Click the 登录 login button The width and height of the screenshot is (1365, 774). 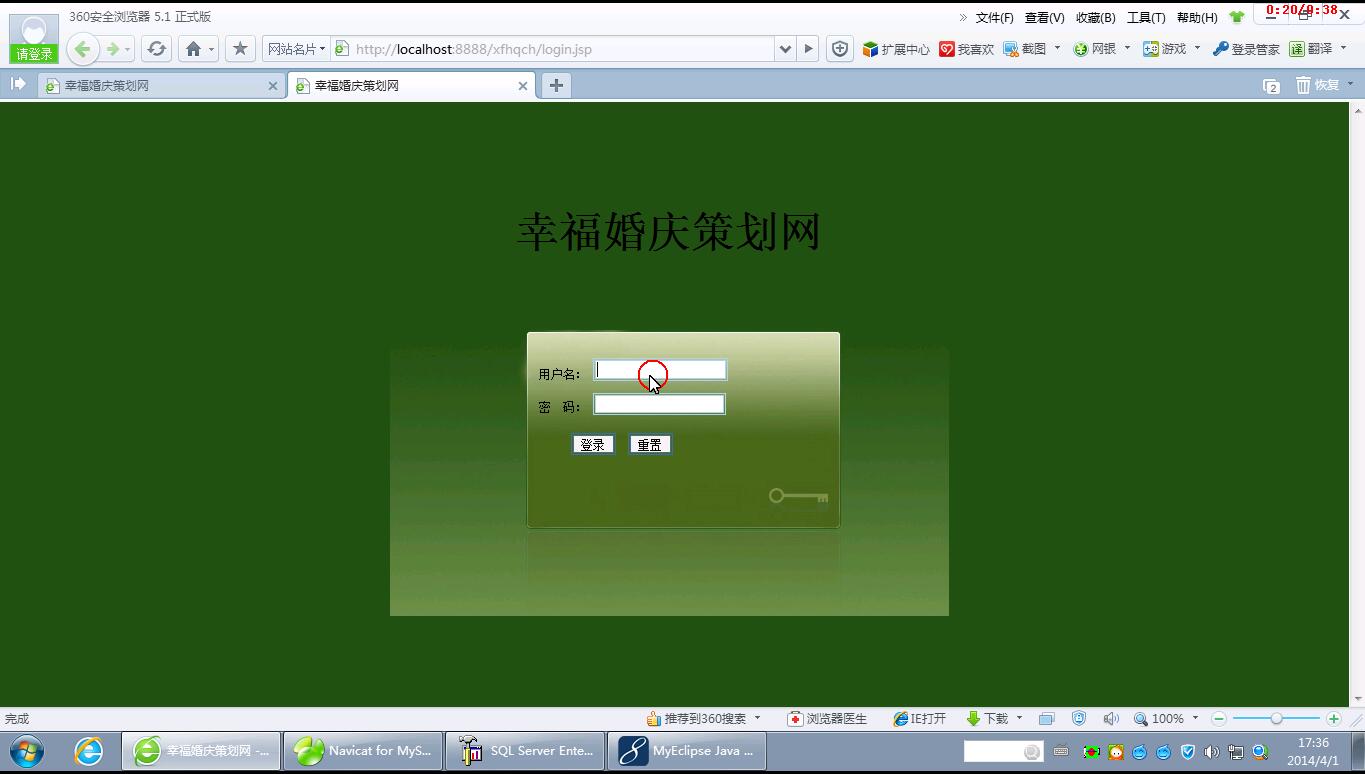point(593,445)
